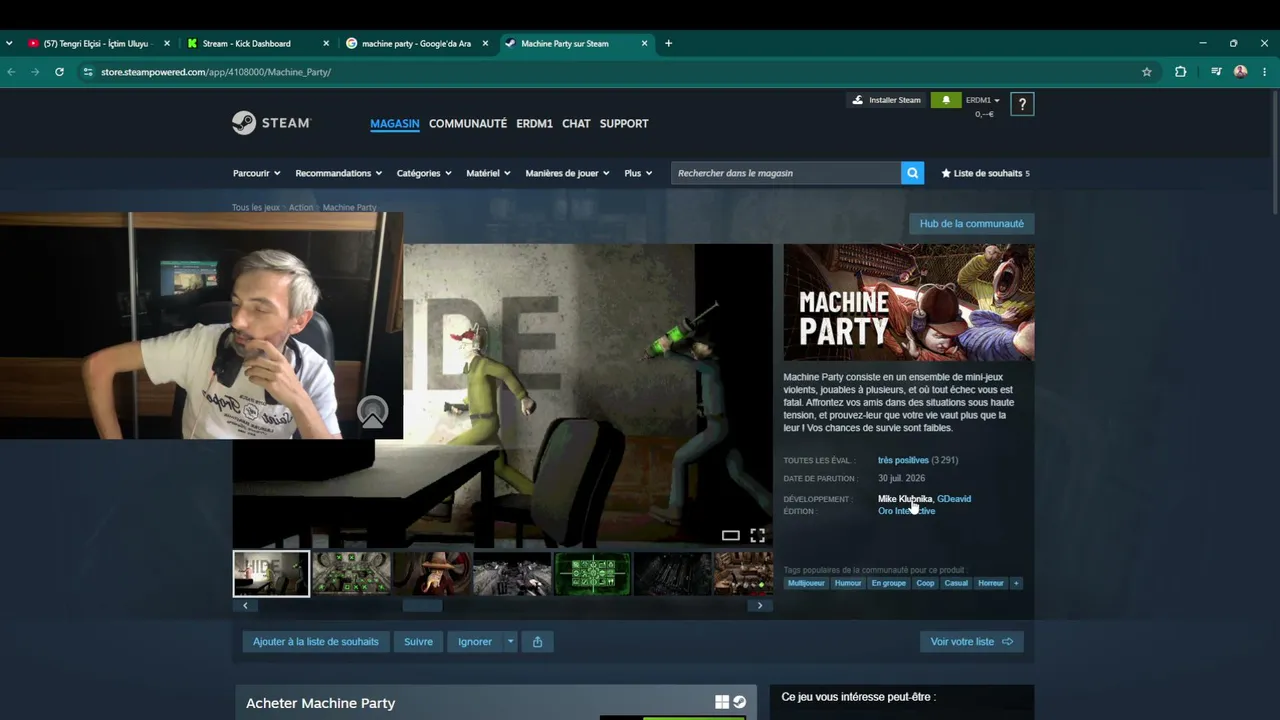The image size is (1280, 720).
Task: Open the Manières de jouer dropdown
Action: click(567, 173)
